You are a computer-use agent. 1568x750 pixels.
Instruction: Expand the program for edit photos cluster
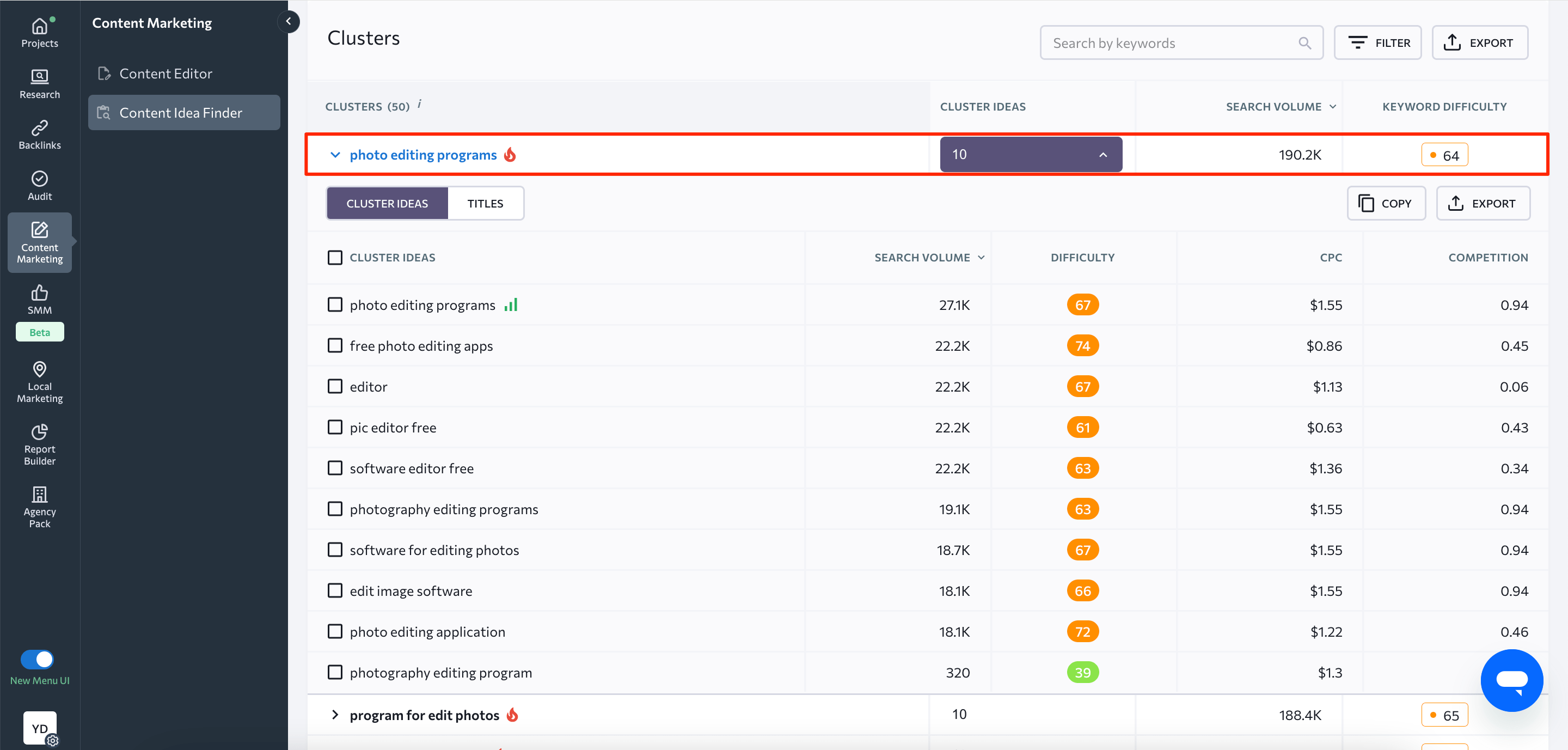[x=335, y=715]
